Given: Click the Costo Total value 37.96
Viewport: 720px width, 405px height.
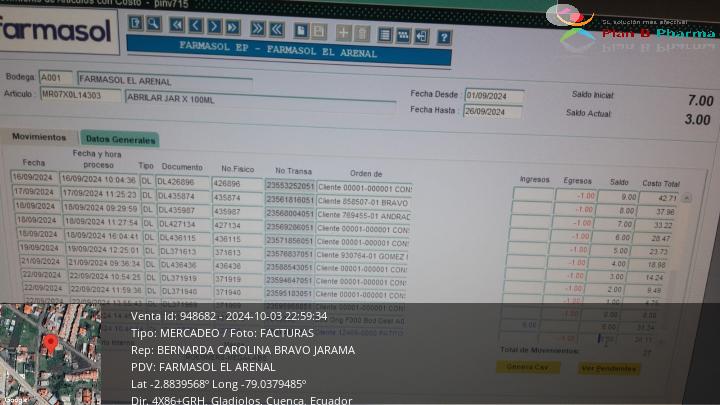Looking at the screenshot, I should coord(657,212).
